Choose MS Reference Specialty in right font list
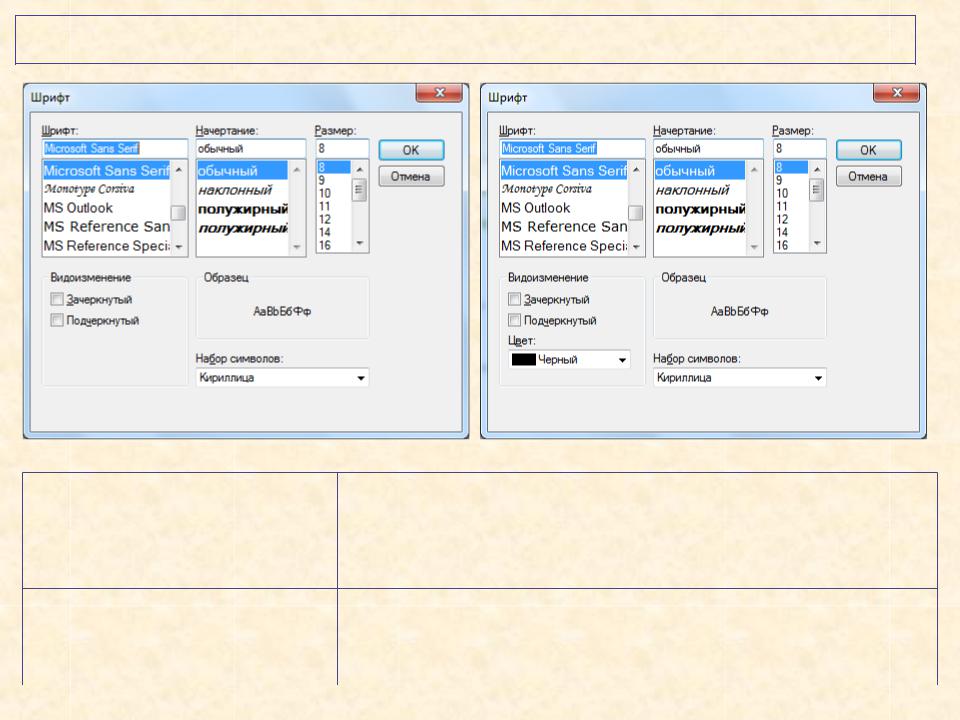The image size is (960, 720). pos(564,246)
